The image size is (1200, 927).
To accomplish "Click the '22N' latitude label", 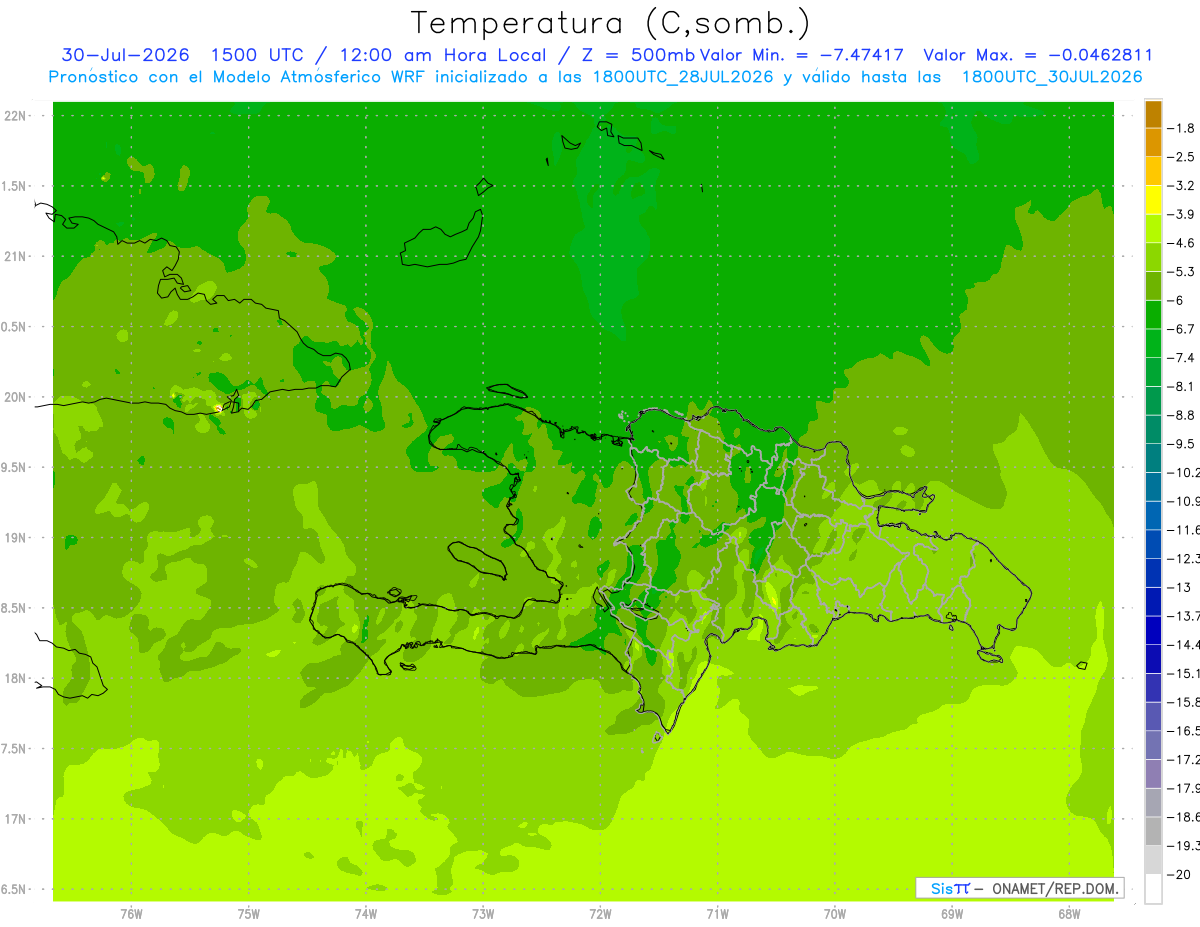I will [x=15, y=116].
